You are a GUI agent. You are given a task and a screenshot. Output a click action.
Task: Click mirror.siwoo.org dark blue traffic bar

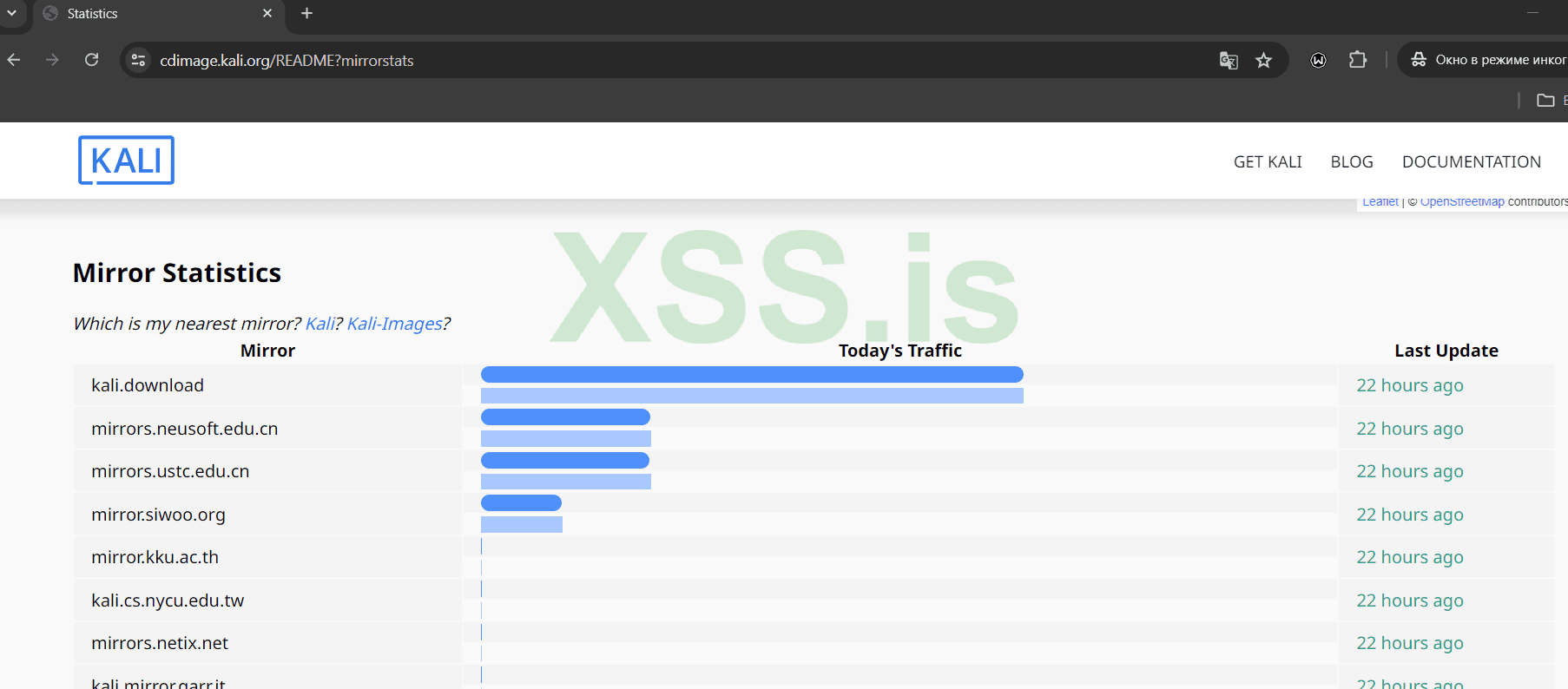521,502
